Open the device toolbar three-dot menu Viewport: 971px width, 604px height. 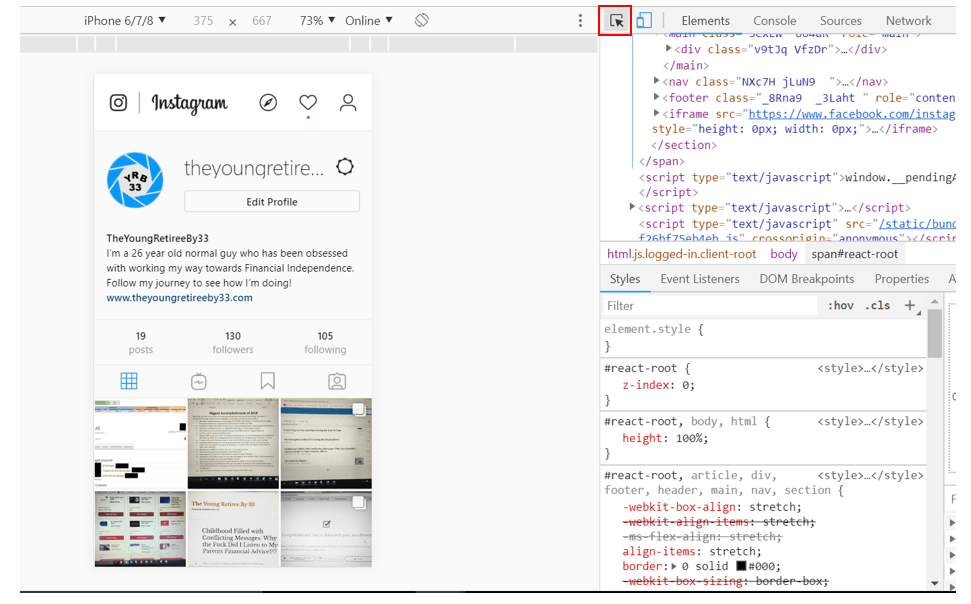click(x=580, y=20)
